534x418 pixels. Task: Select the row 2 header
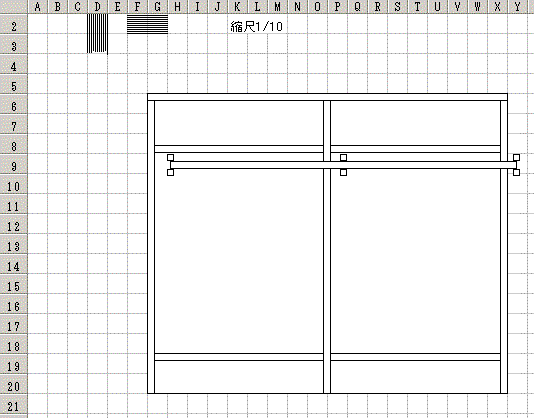point(14,26)
